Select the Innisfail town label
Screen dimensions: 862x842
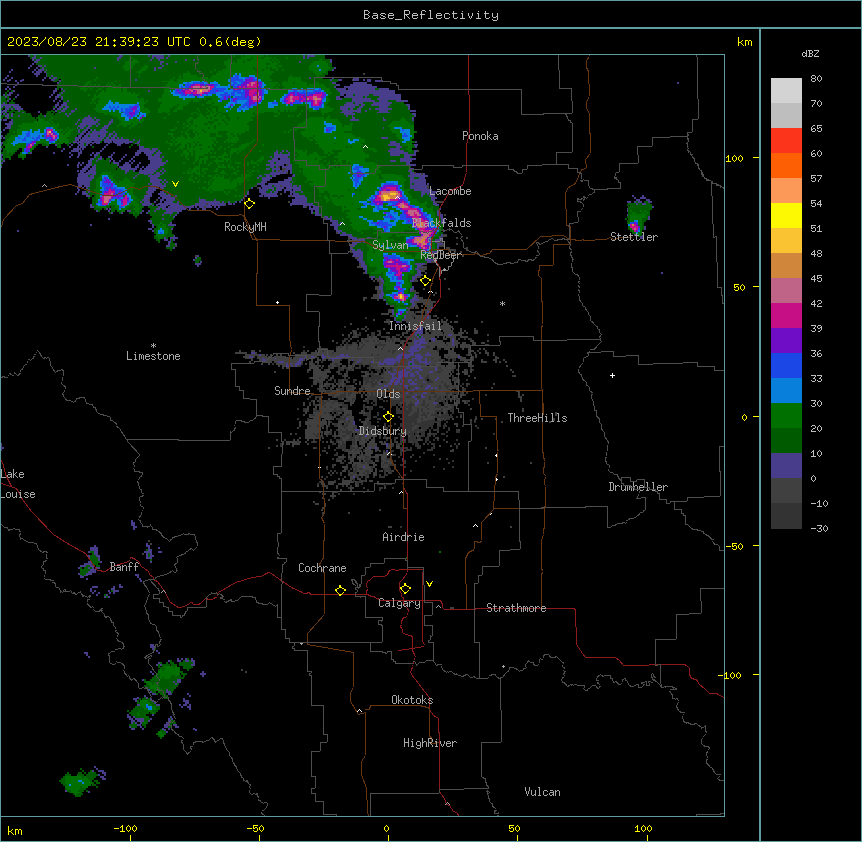(x=415, y=326)
